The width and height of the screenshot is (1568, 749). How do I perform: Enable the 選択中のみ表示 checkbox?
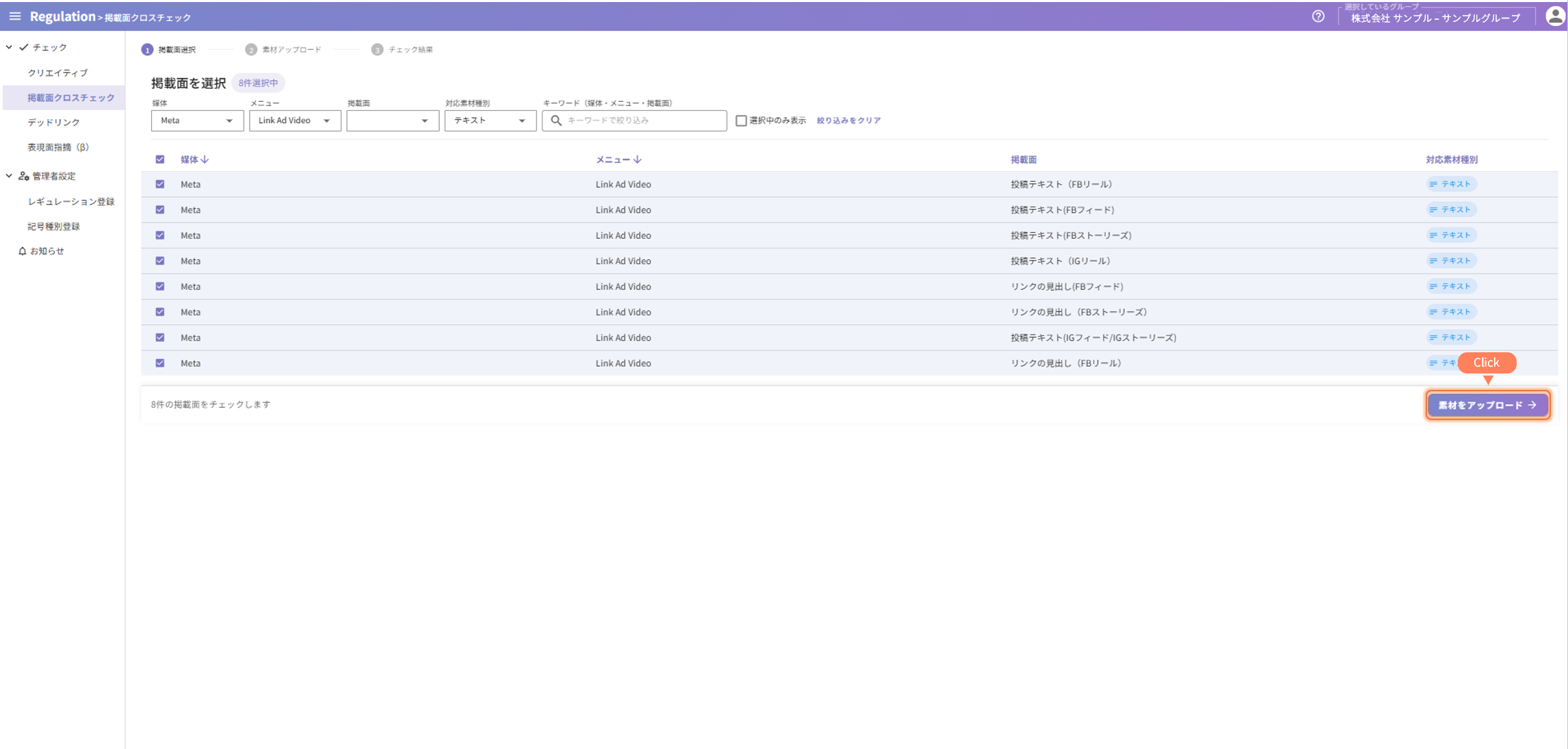click(x=741, y=120)
